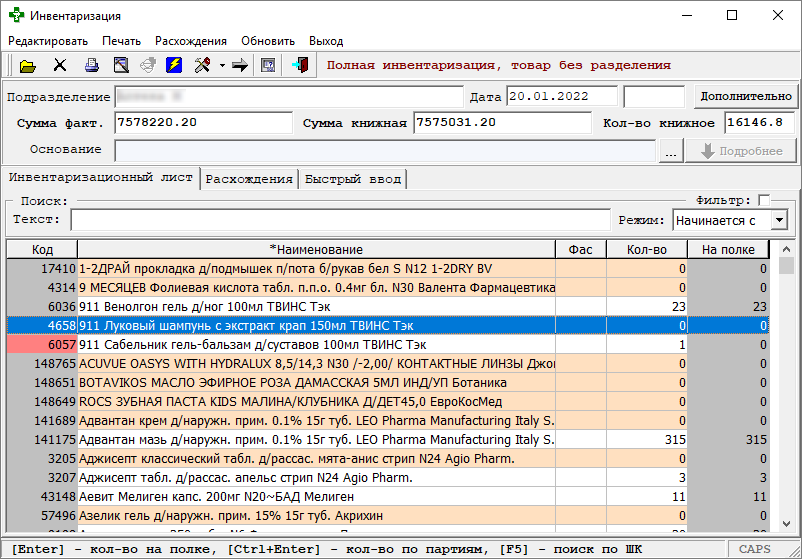802x559 pixels.
Task: Select Адвантан крем row code 141689
Action: 387,420
